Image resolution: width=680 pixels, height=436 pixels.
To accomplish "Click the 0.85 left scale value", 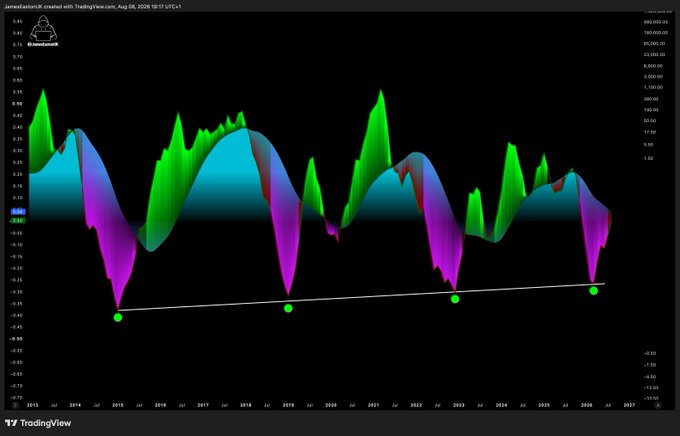I will pyautogui.click(x=17, y=21).
